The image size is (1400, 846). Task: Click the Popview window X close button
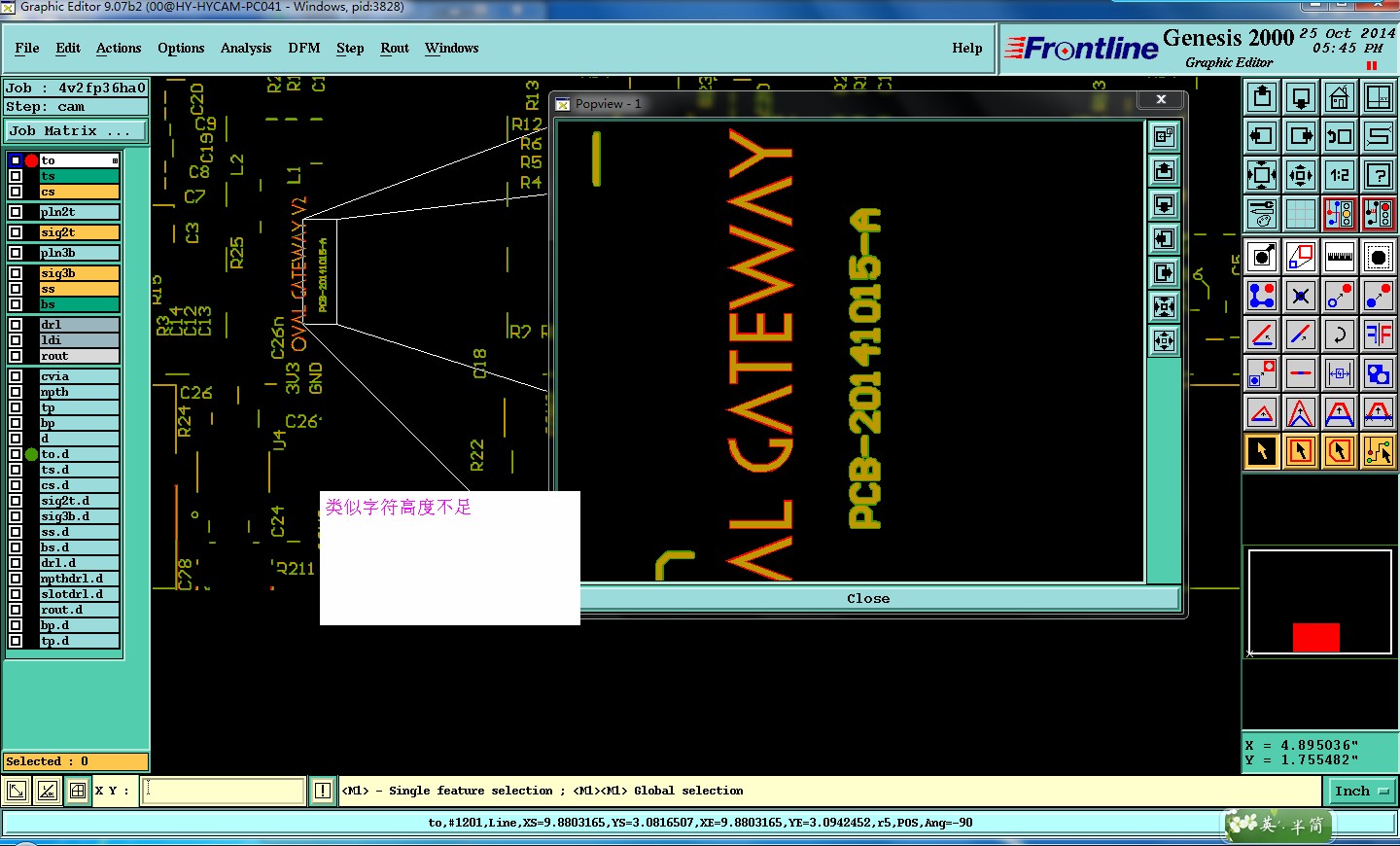click(x=1161, y=99)
